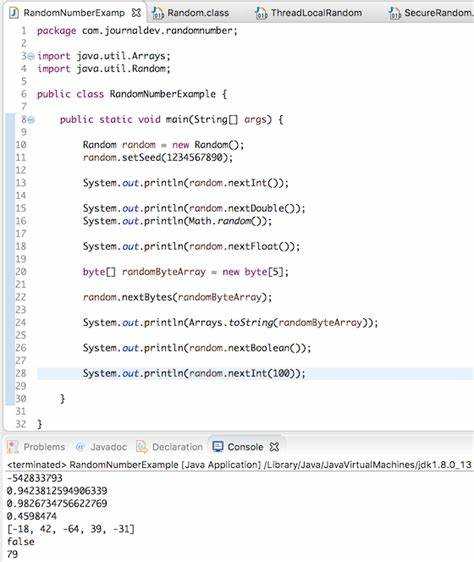The image size is (474, 562).
Task: Close the RandomNumberExamp editor tab
Action: pos(136,13)
